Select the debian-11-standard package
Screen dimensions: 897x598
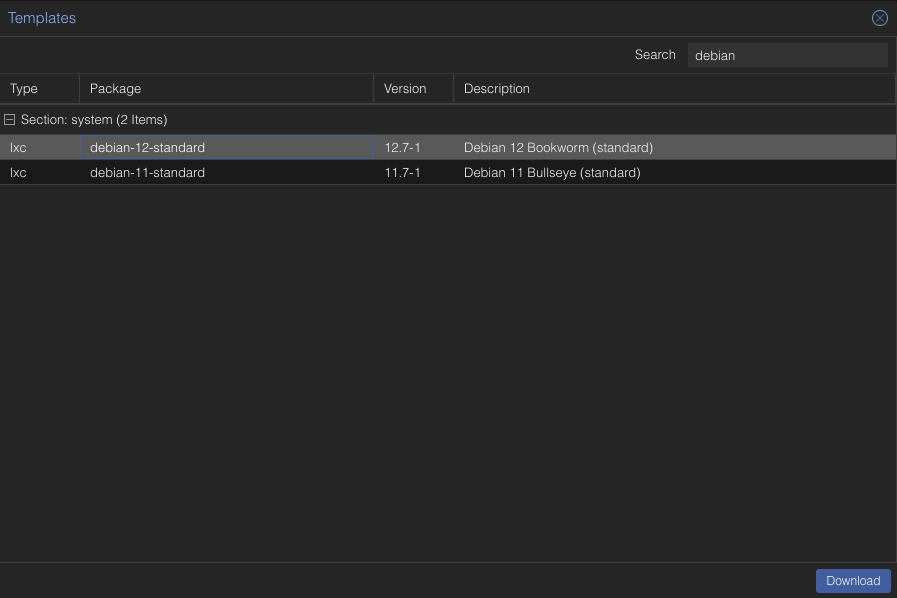(147, 173)
